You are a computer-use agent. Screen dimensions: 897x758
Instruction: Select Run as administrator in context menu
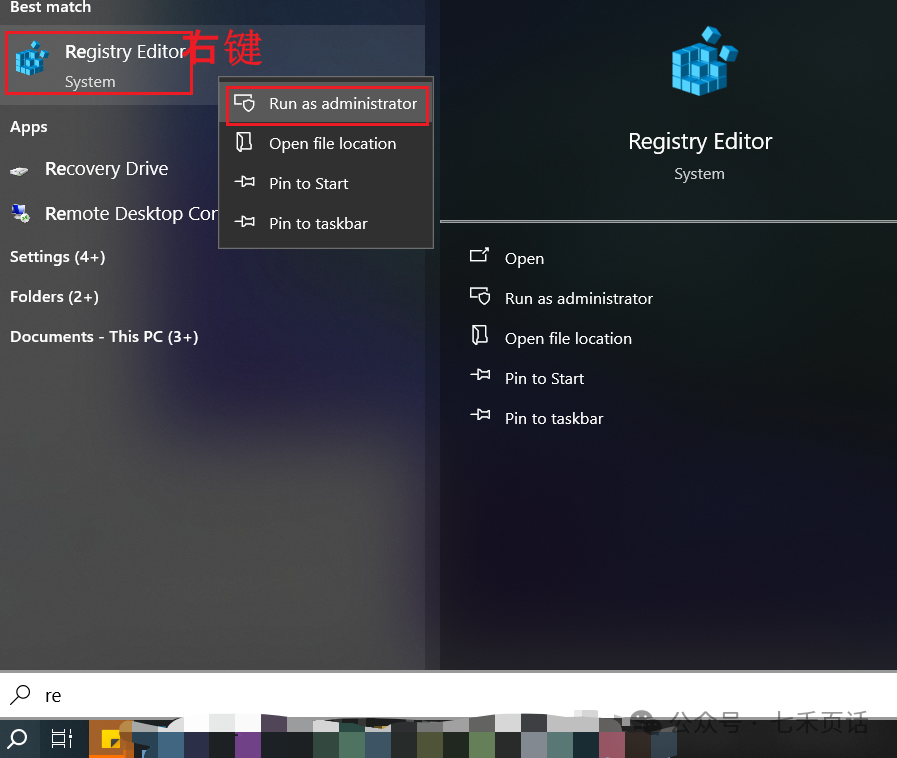point(326,104)
